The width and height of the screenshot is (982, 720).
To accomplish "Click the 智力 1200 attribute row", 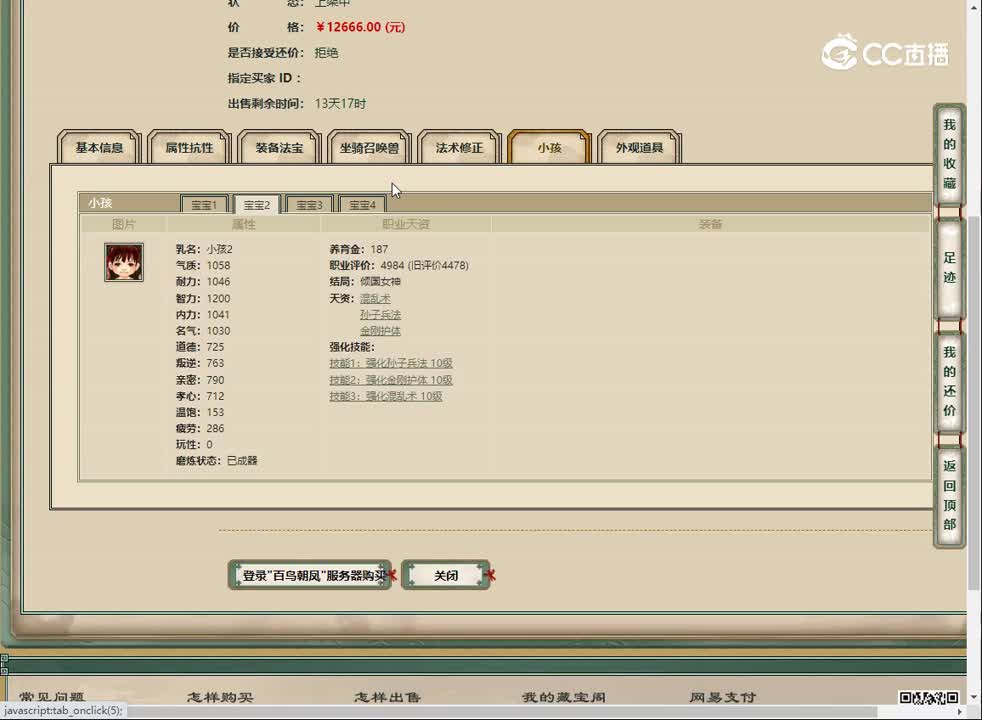I will click(x=203, y=299).
